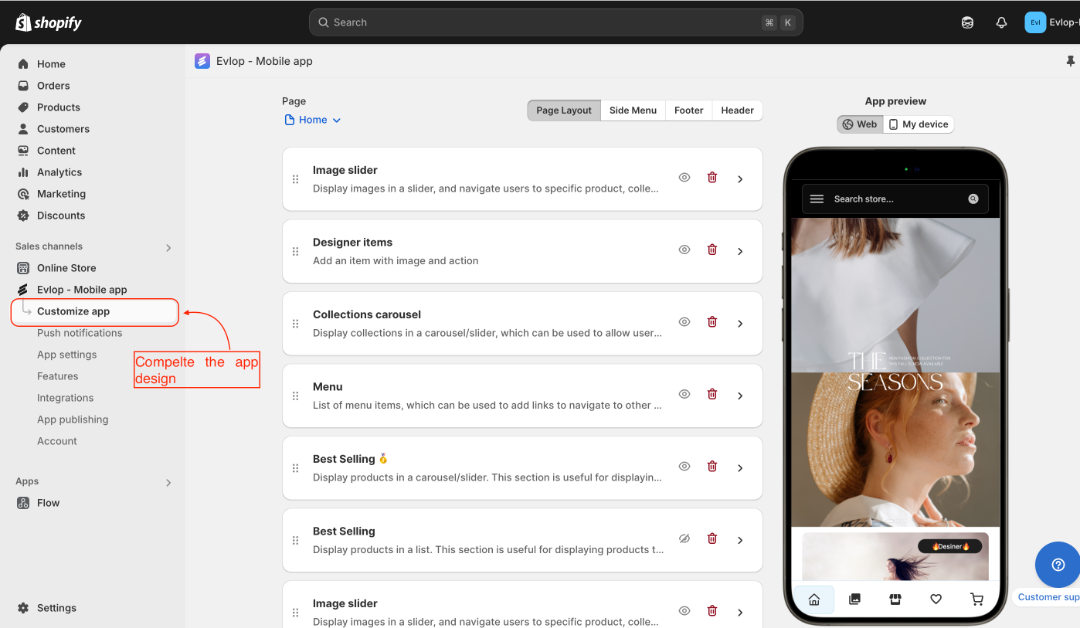The width and height of the screenshot is (1080, 628).
Task: Click the Search field in the top bar
Action: (556, 21)
